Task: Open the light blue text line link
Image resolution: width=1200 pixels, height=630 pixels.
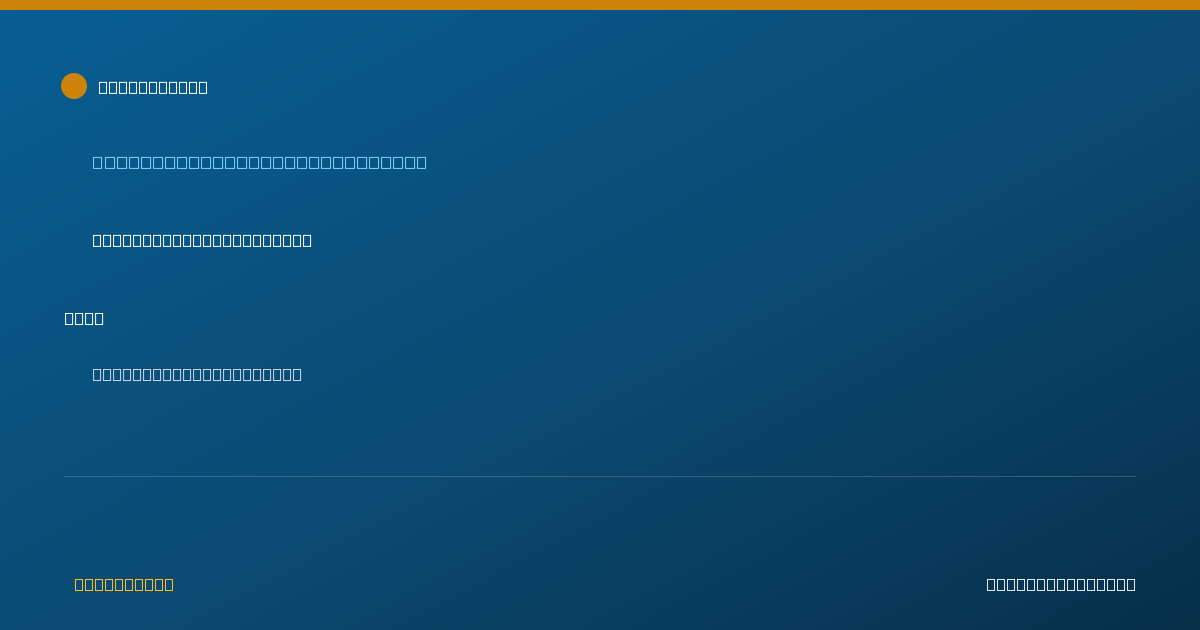Action: (260, 162)
